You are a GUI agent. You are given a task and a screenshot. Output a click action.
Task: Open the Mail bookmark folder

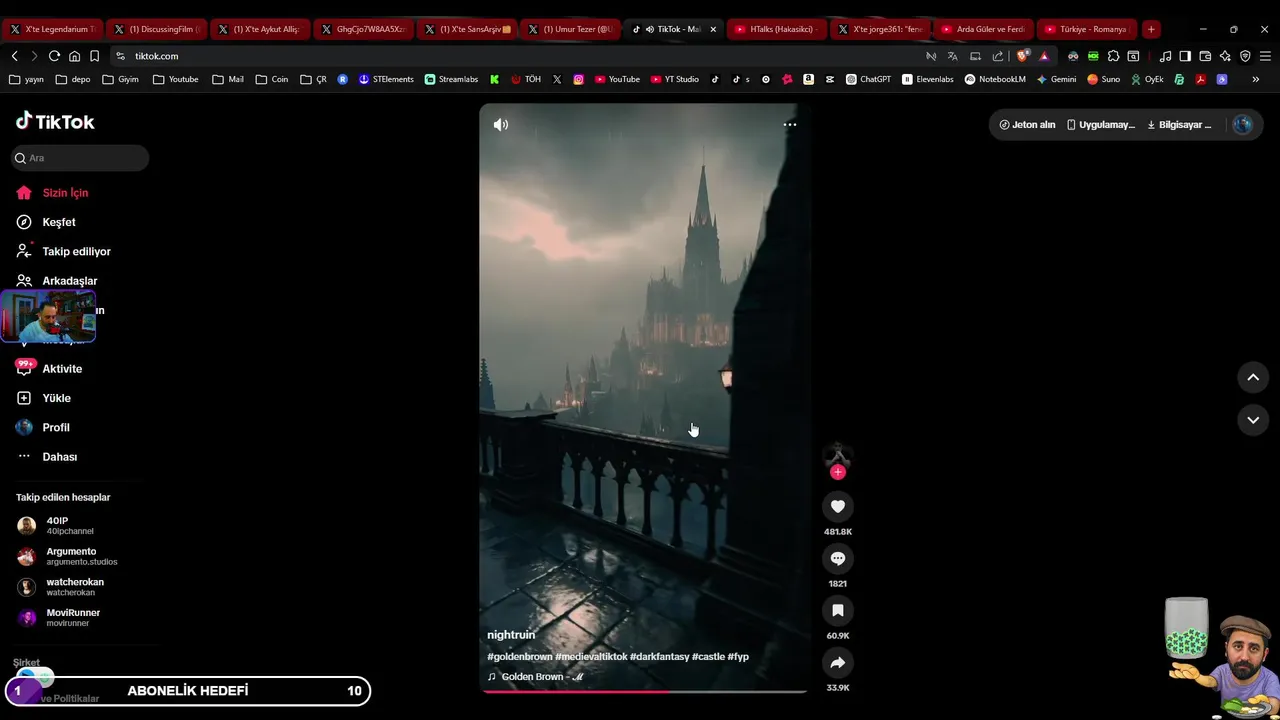coord(228,79)
